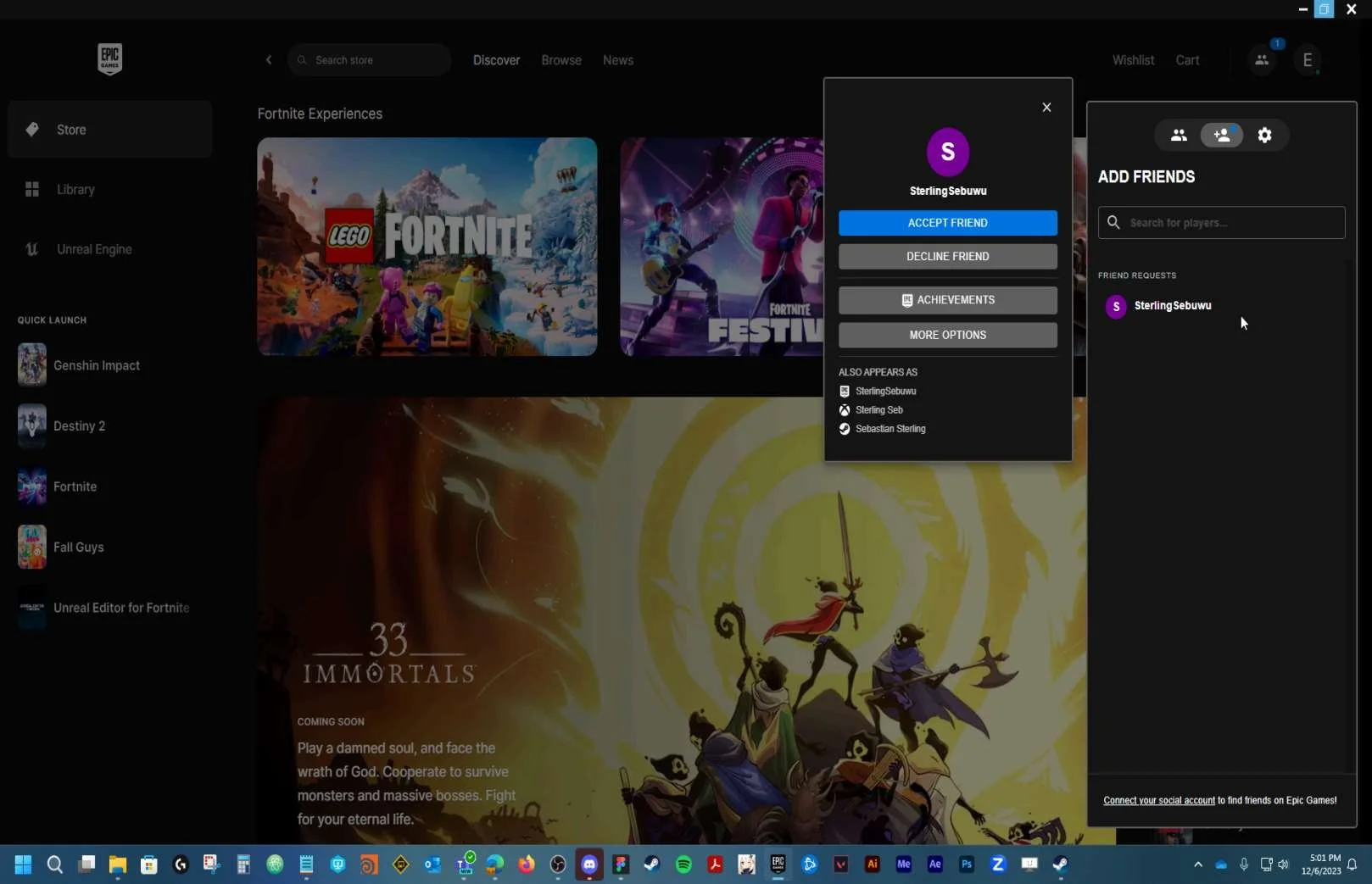The width and height of the screenshot is (1372, 884).
Task: Quick launch Unreal Editor for Fortnite
Action: click(109, 608)
